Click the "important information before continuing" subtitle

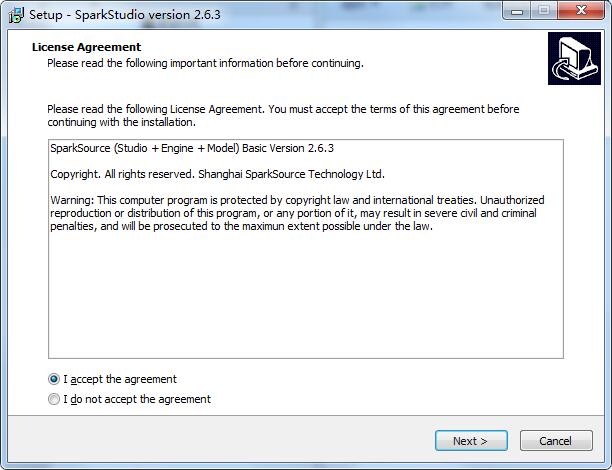[x=205, y=64]
